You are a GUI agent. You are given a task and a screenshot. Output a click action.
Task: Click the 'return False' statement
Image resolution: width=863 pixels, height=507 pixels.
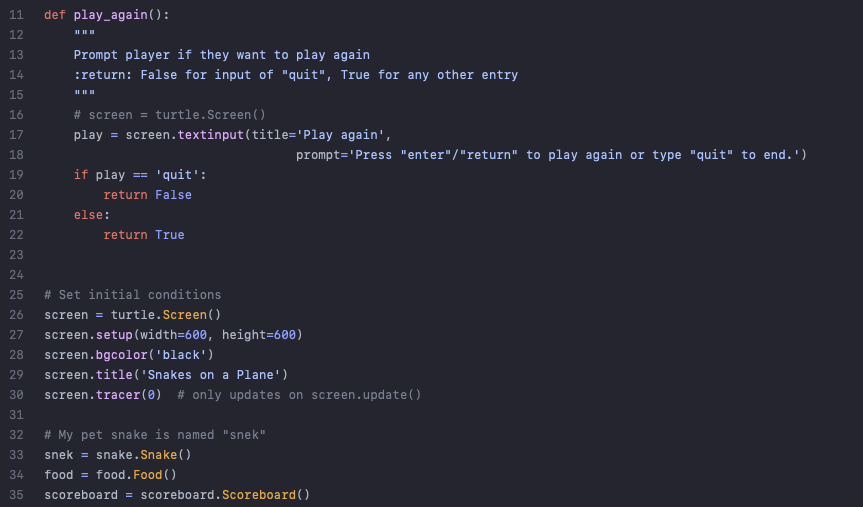pyautogui.click(x=148, y=195)
